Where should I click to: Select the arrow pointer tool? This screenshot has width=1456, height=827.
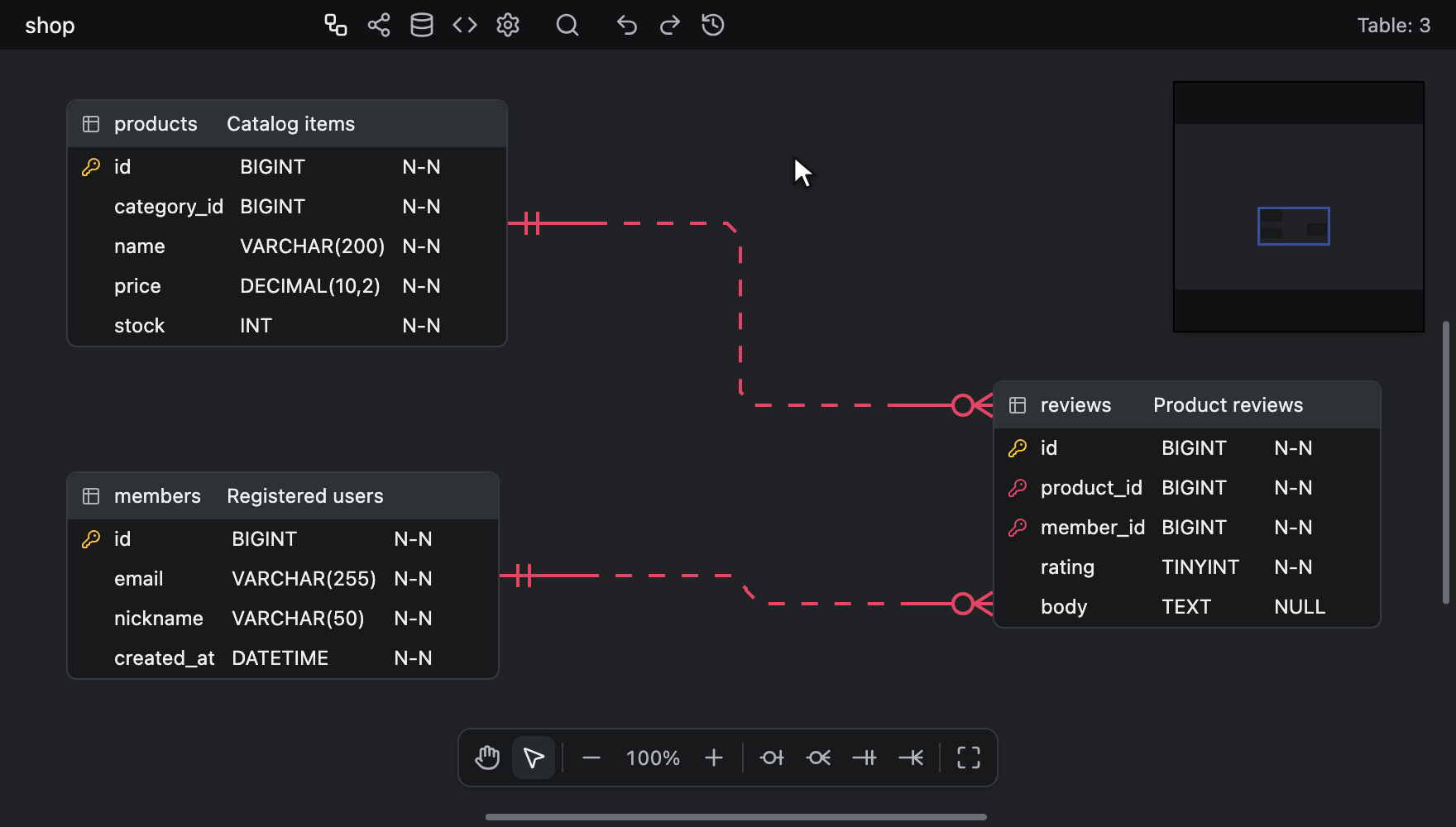[534, 758]
